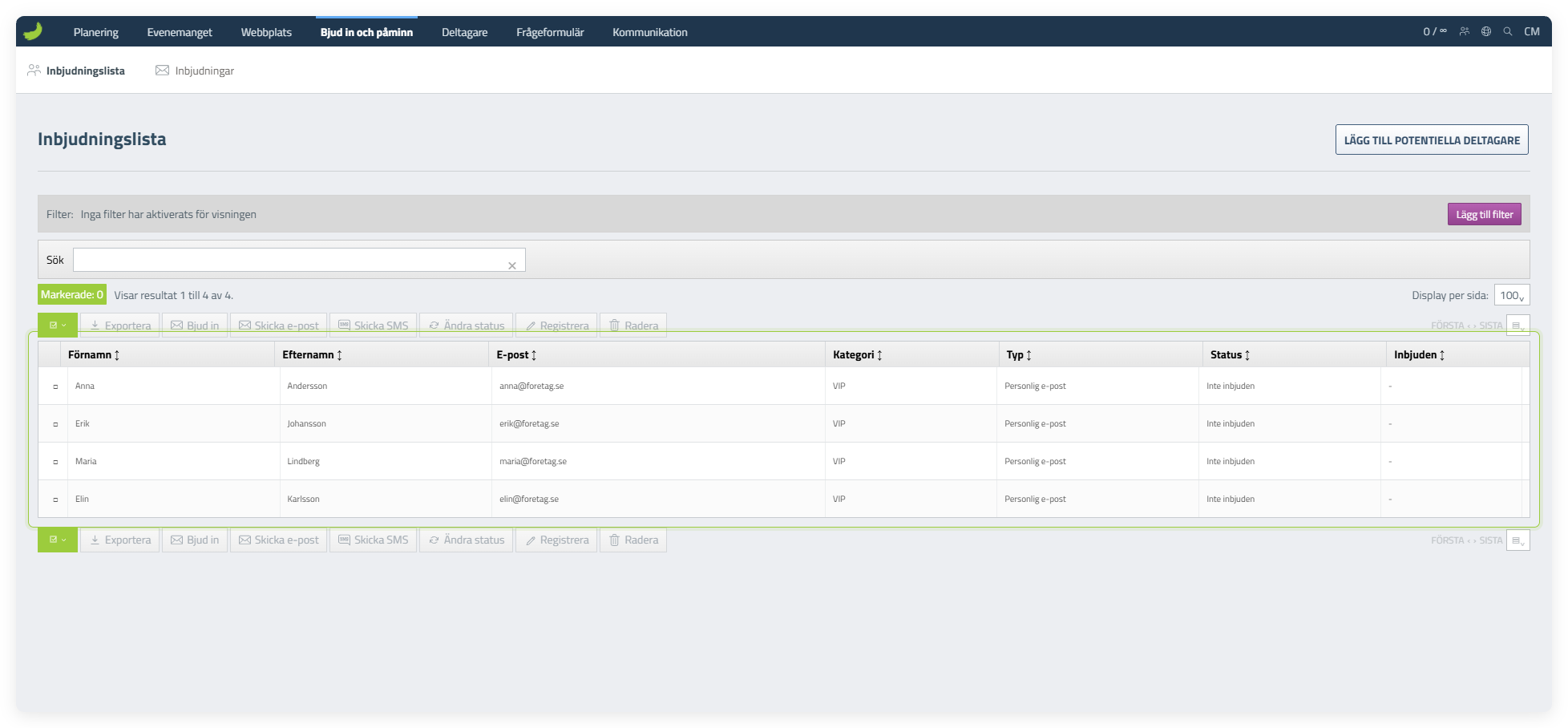Open the Kommunikation menu
Screen dimensions: 1568x728
tap(650, 32)
